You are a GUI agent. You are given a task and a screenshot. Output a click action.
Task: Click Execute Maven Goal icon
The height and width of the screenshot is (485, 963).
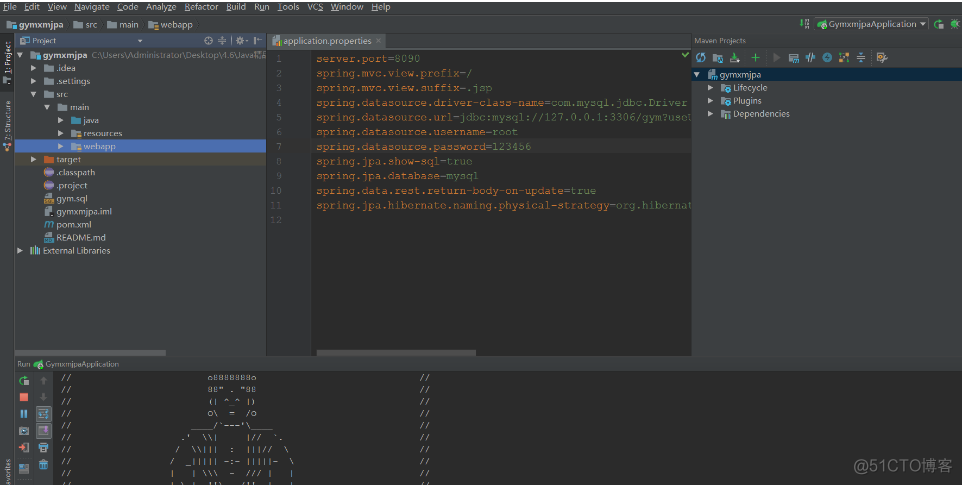click(x=793, y=58)
